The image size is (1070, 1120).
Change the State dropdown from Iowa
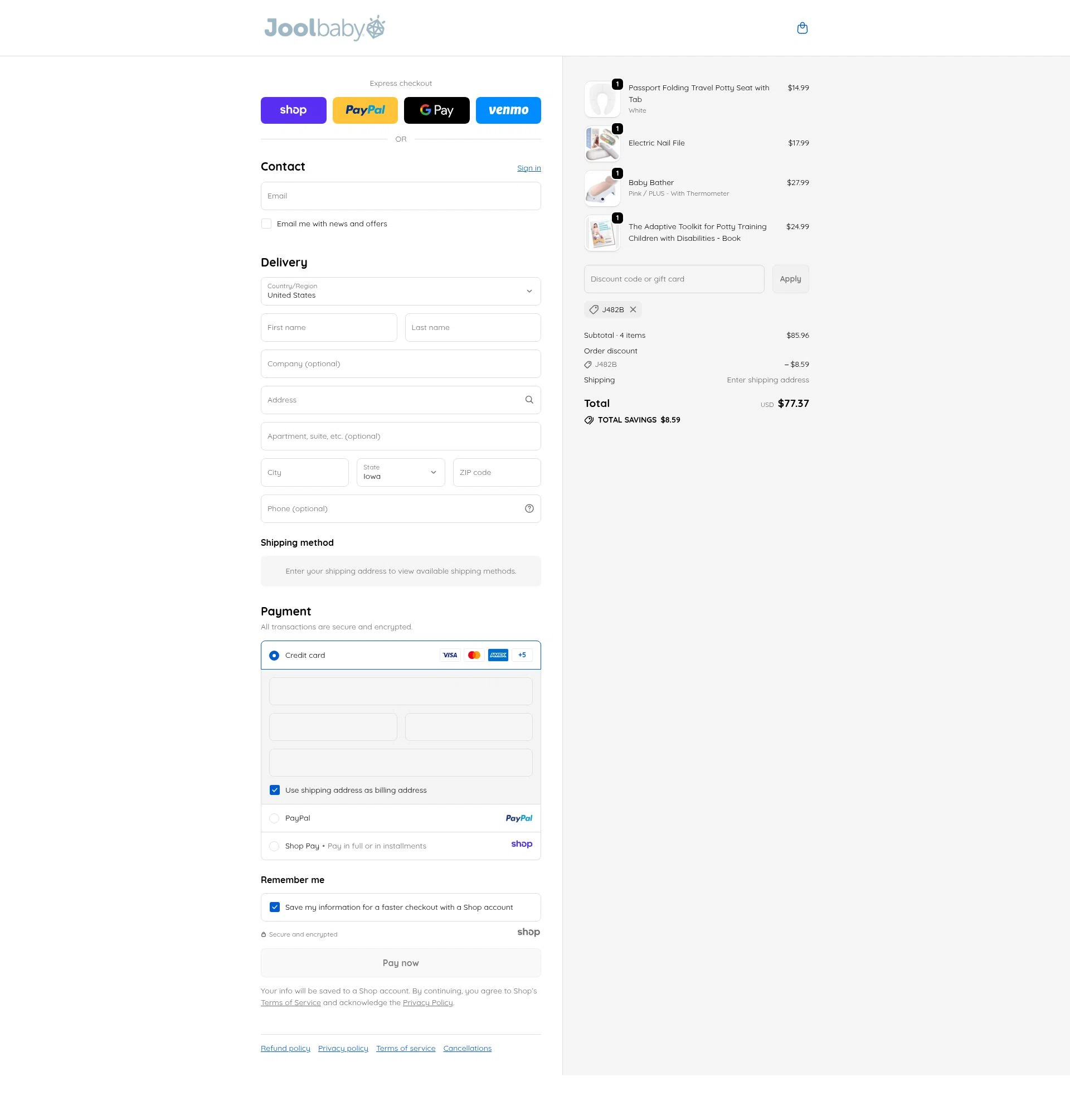pyautogui.click(x=399, y=472)
